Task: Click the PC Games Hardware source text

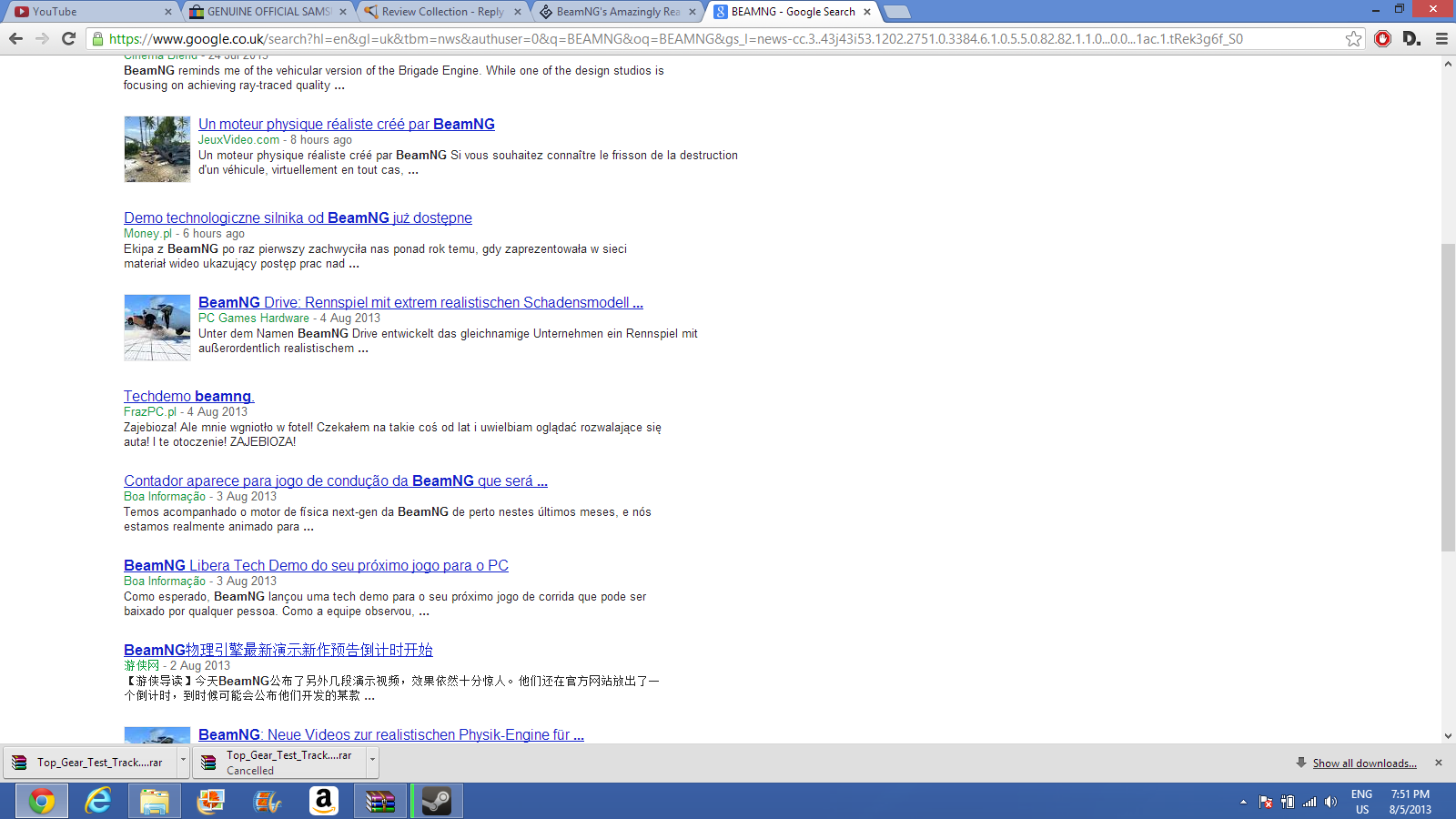Action: tap(254, 318)
